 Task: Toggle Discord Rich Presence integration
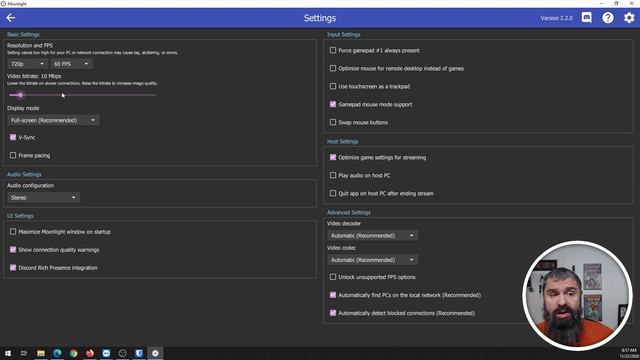tap(13, 268)
